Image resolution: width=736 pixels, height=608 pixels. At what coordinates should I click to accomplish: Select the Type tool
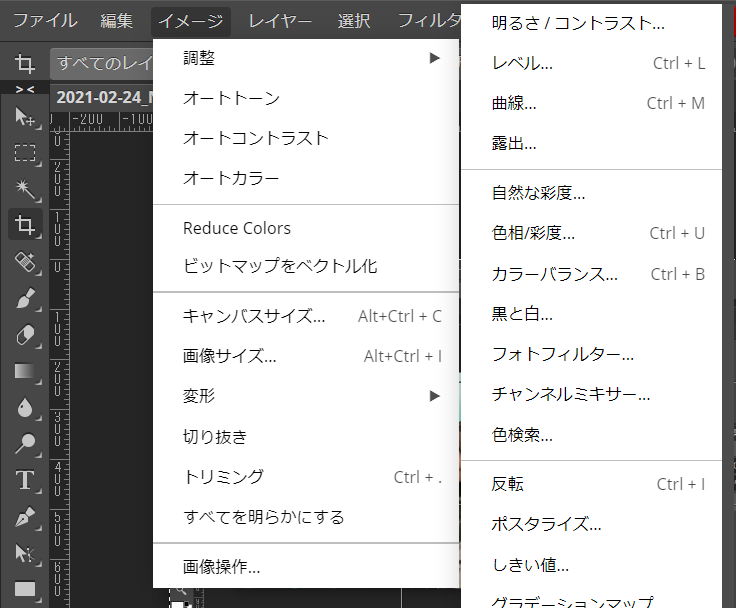24,480
